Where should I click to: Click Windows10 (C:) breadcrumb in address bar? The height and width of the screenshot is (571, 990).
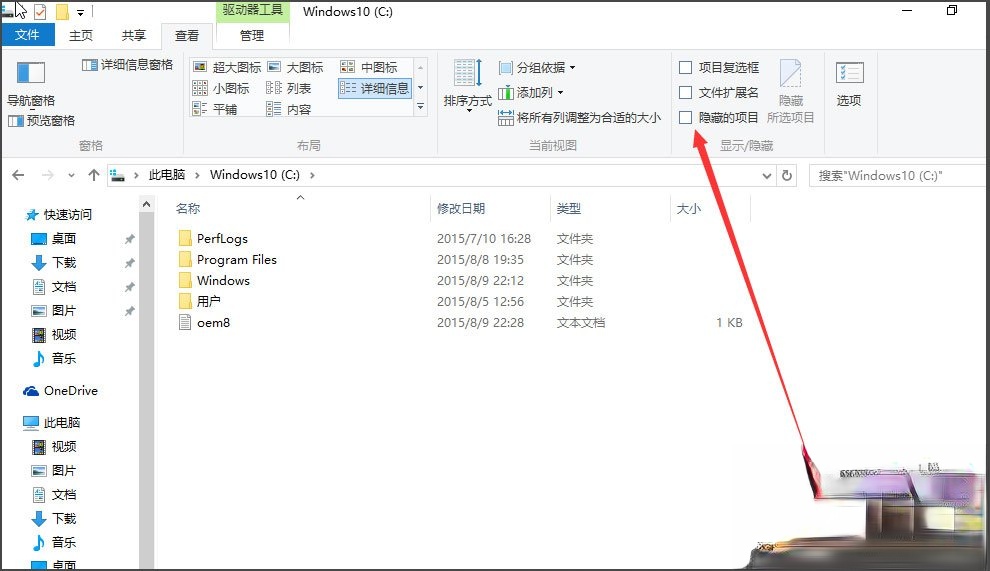click(254, 175)
